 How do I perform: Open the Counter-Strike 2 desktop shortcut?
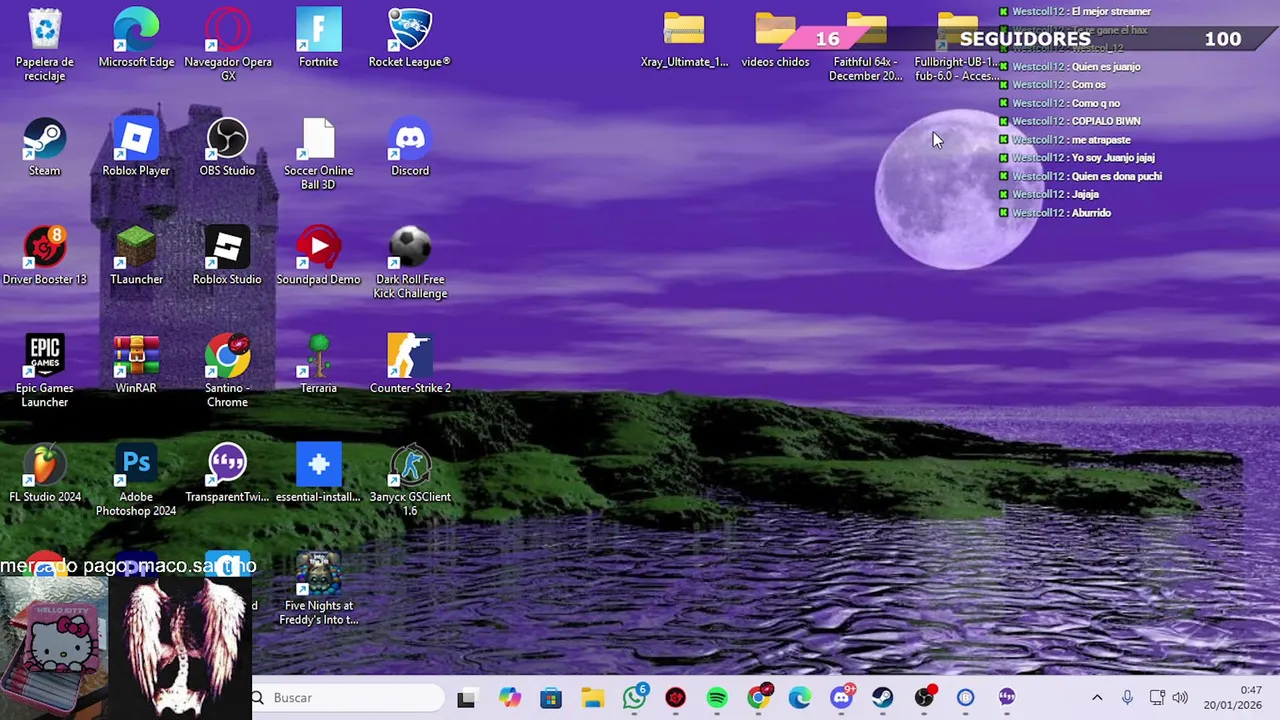click(x=409, y=364)
